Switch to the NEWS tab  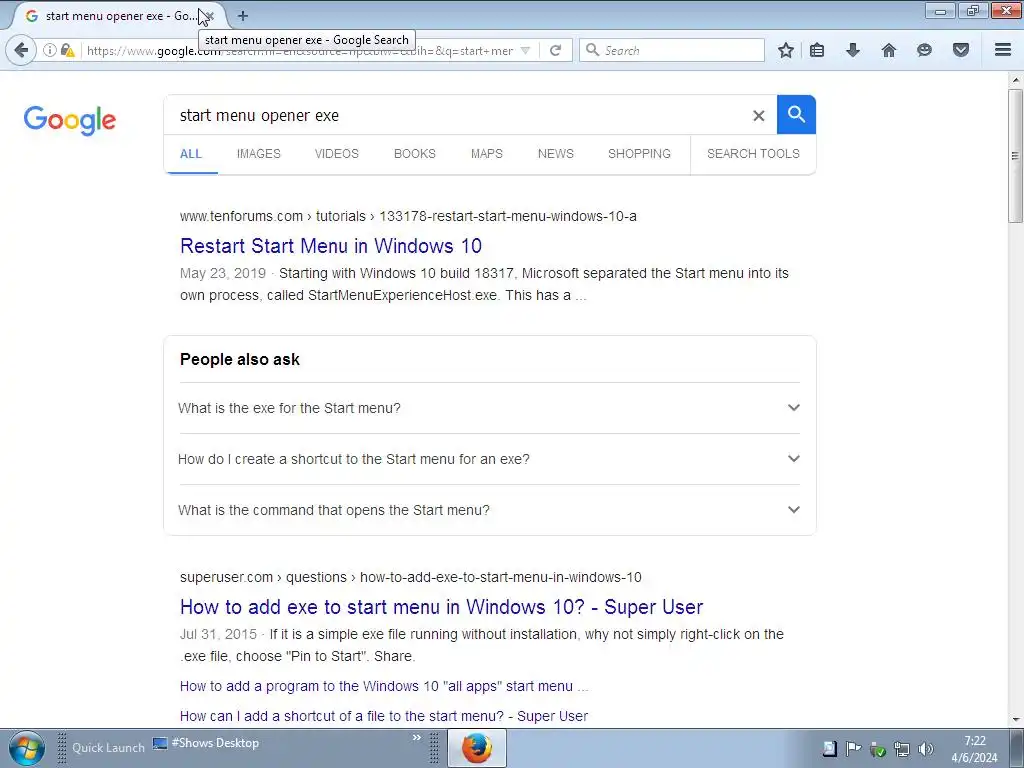(x=556, y=154)
